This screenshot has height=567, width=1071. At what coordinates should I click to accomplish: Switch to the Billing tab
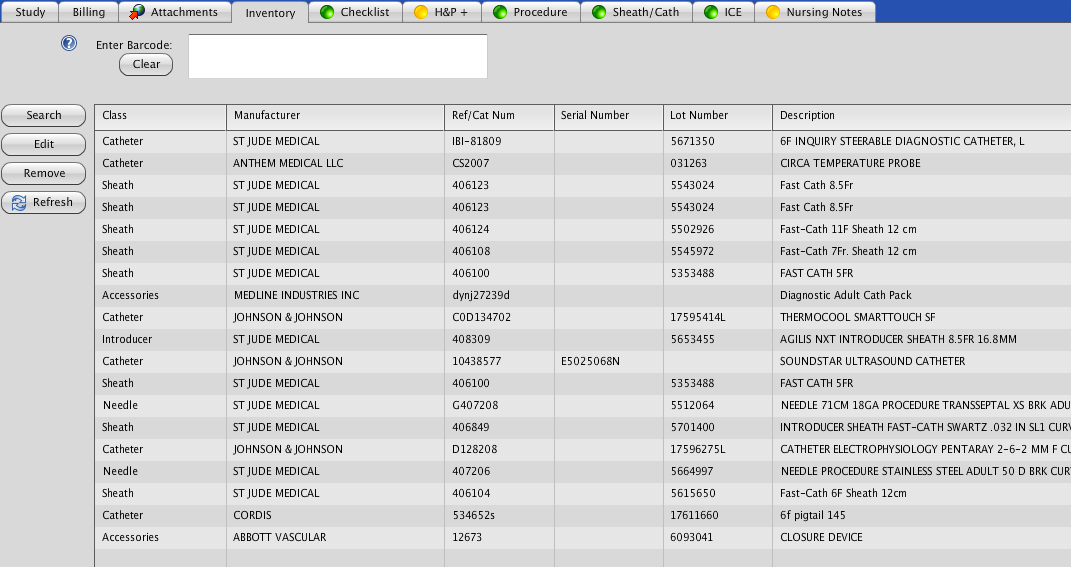(x=89, y=12)
